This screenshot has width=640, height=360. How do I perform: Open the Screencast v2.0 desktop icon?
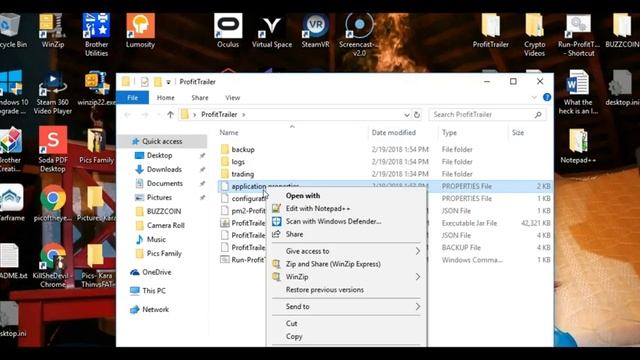click(359, 34)
